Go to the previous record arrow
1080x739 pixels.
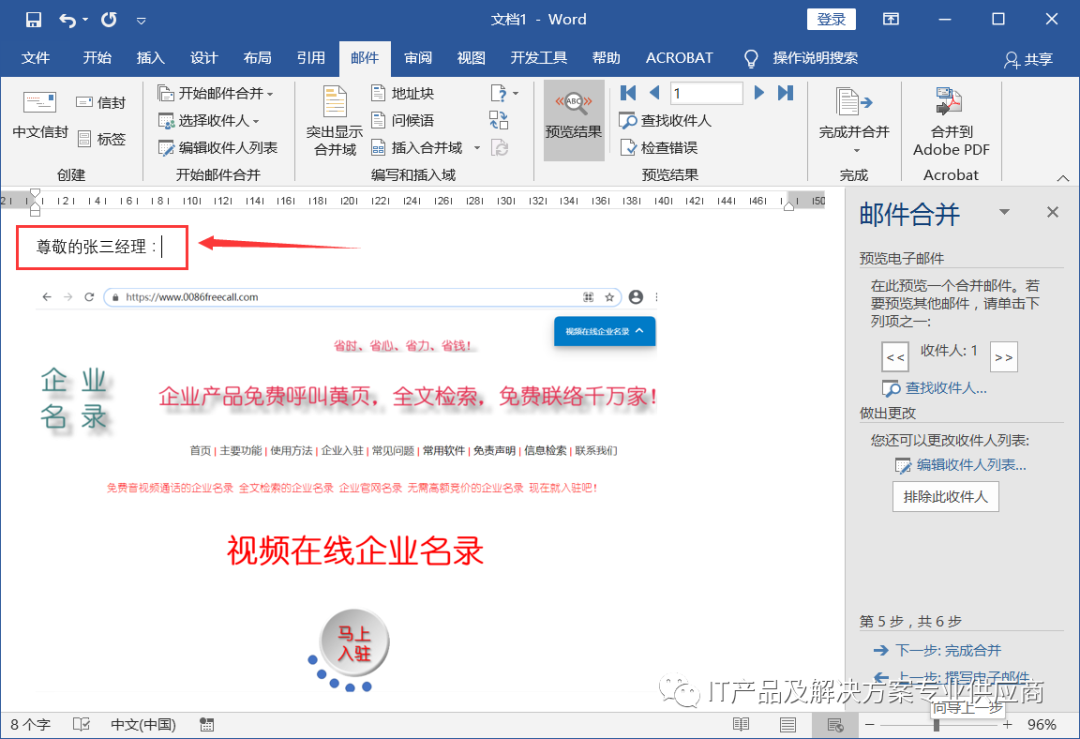[654, 92]
